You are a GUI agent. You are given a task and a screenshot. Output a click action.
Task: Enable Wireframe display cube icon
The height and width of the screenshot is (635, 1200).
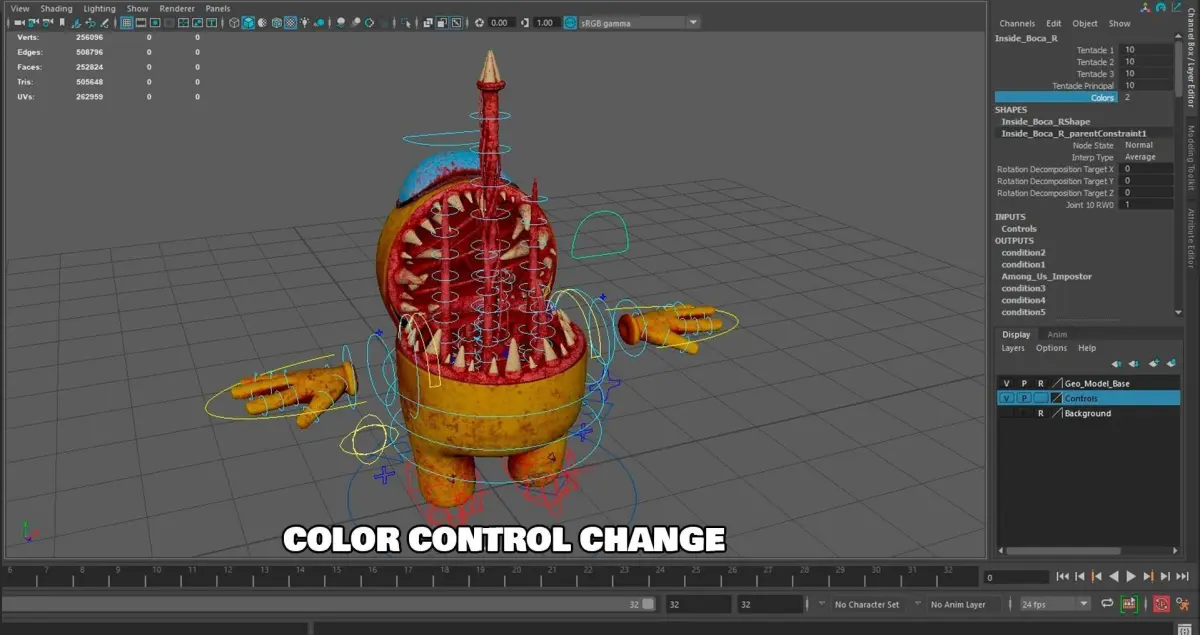coord(234,22)
